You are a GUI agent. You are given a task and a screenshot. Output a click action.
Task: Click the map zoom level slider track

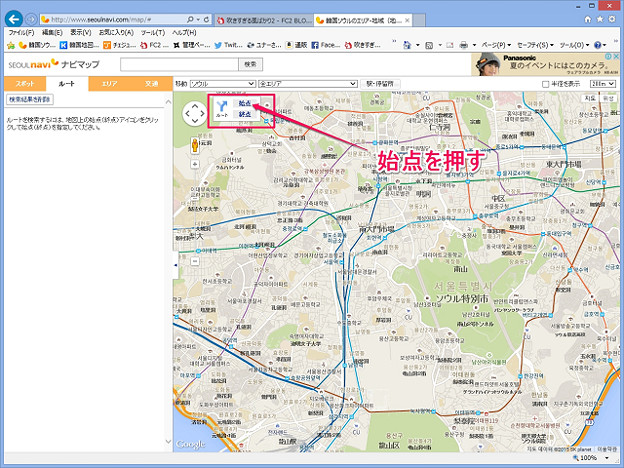tap(195, 213)
